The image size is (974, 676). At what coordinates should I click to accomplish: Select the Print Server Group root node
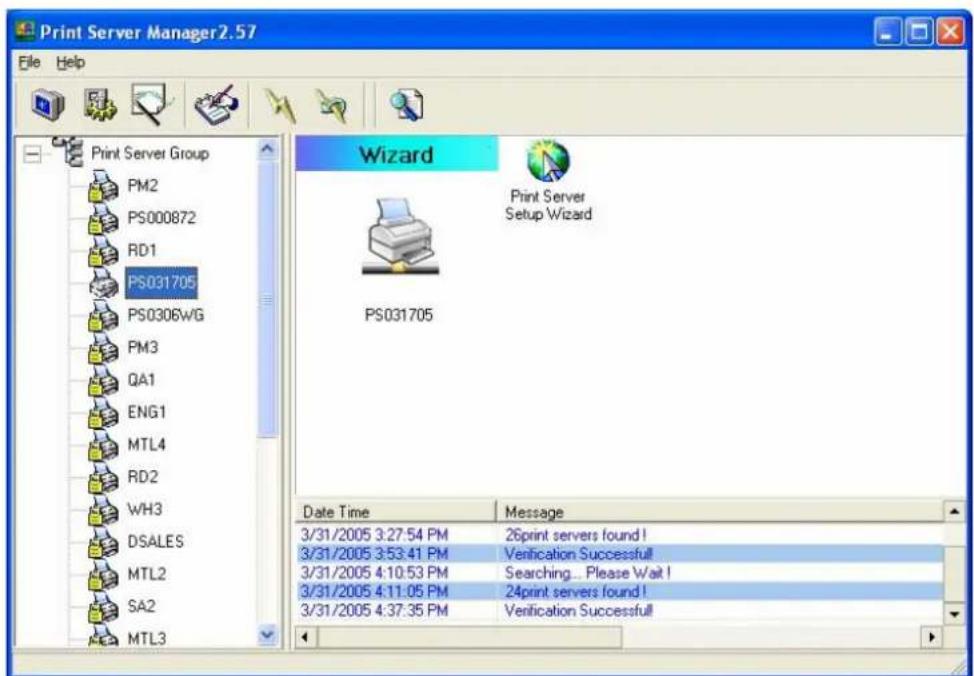(x=150, y=153)
